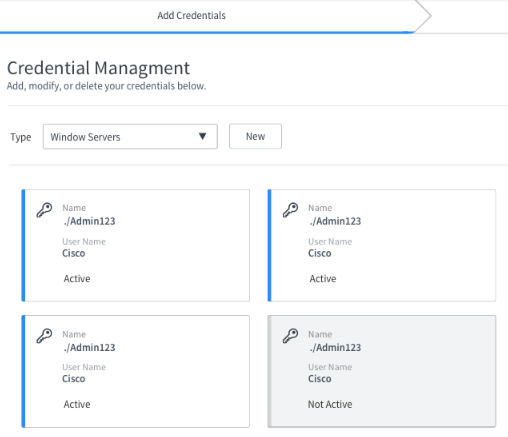Click ./Admin123 name in the top-right card
Screen dimensions: 508x437
[x=335, y=221]
